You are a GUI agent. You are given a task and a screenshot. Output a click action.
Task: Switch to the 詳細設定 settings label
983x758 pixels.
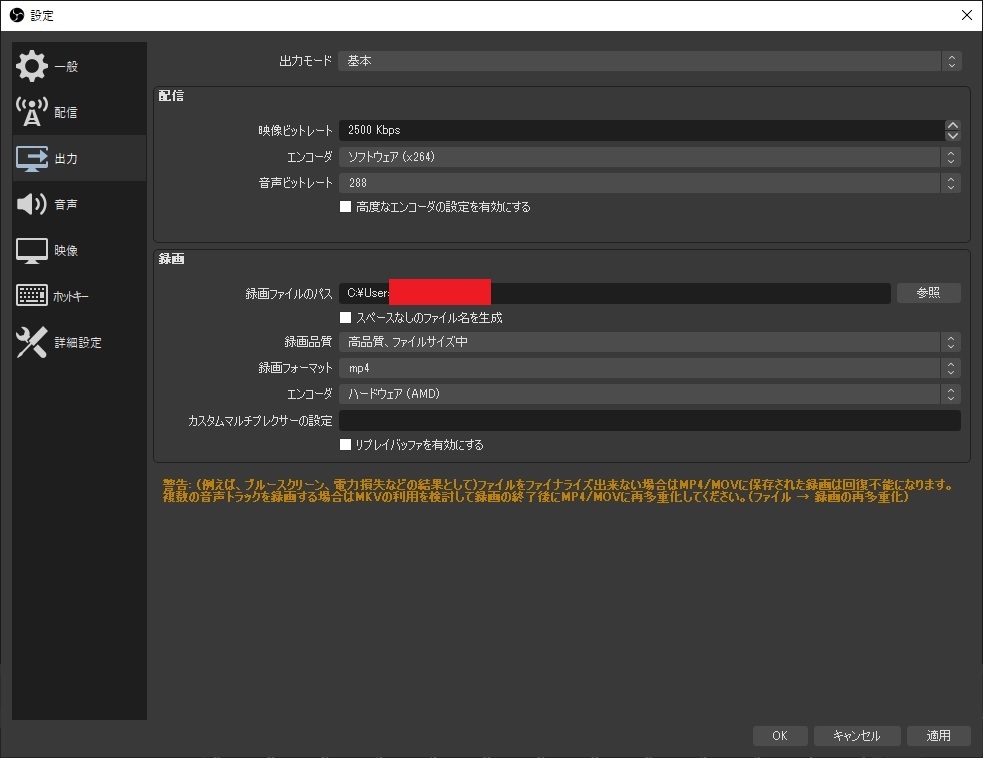[78, 342]
